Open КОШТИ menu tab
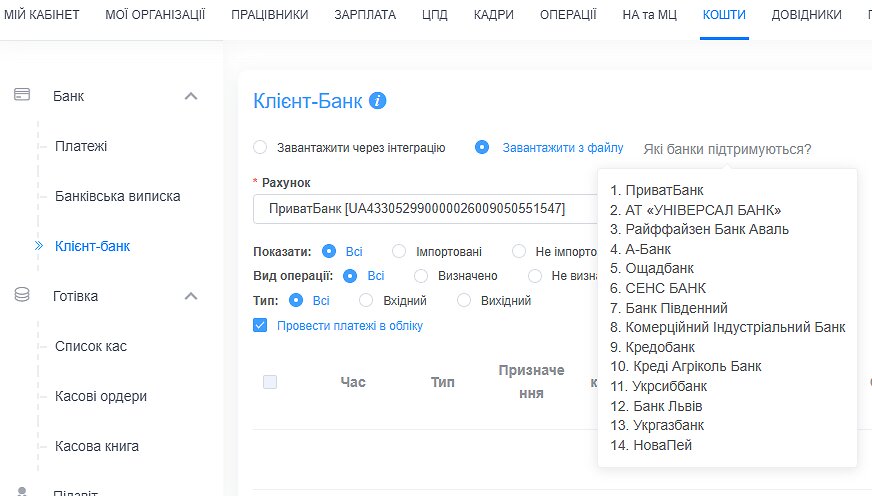Screen dimensions: 872x496 pyautogui.click(x=724, y=14)
